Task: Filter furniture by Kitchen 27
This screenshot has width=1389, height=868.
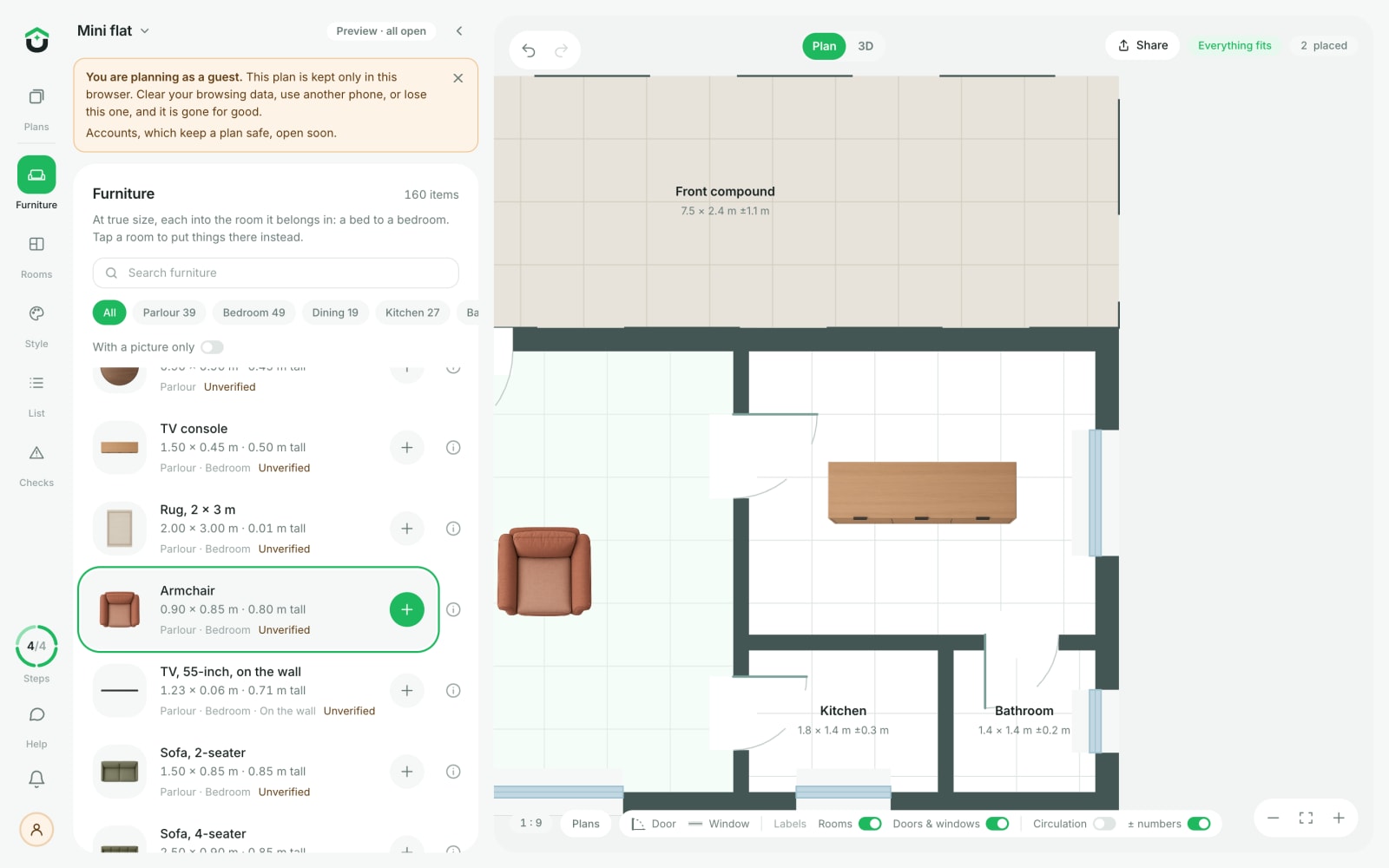Action: point(412,312)
